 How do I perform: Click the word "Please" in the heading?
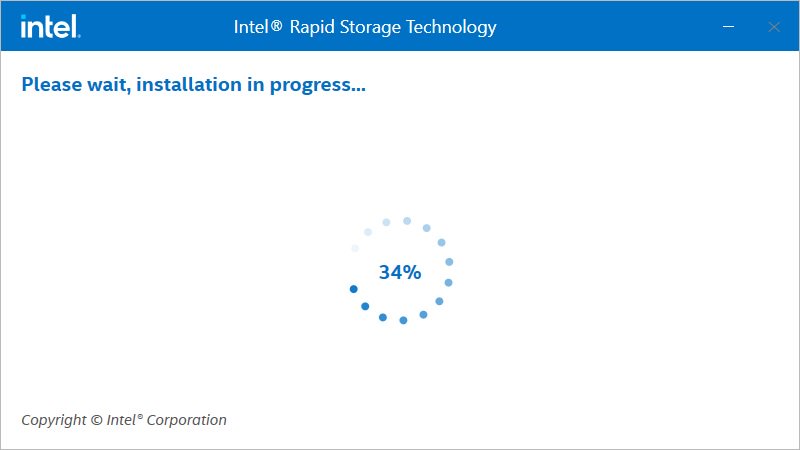pyautogui.click(x=50, y=85)
